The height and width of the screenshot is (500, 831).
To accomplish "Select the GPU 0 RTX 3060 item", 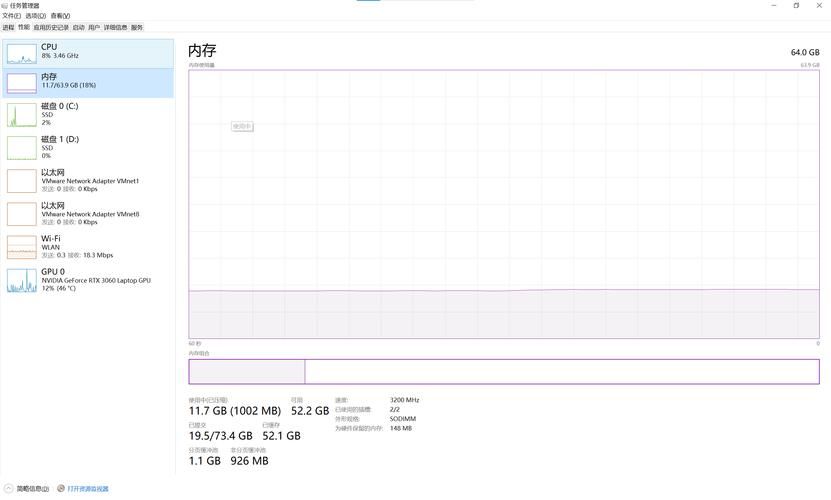I will [x=88, y=280].
